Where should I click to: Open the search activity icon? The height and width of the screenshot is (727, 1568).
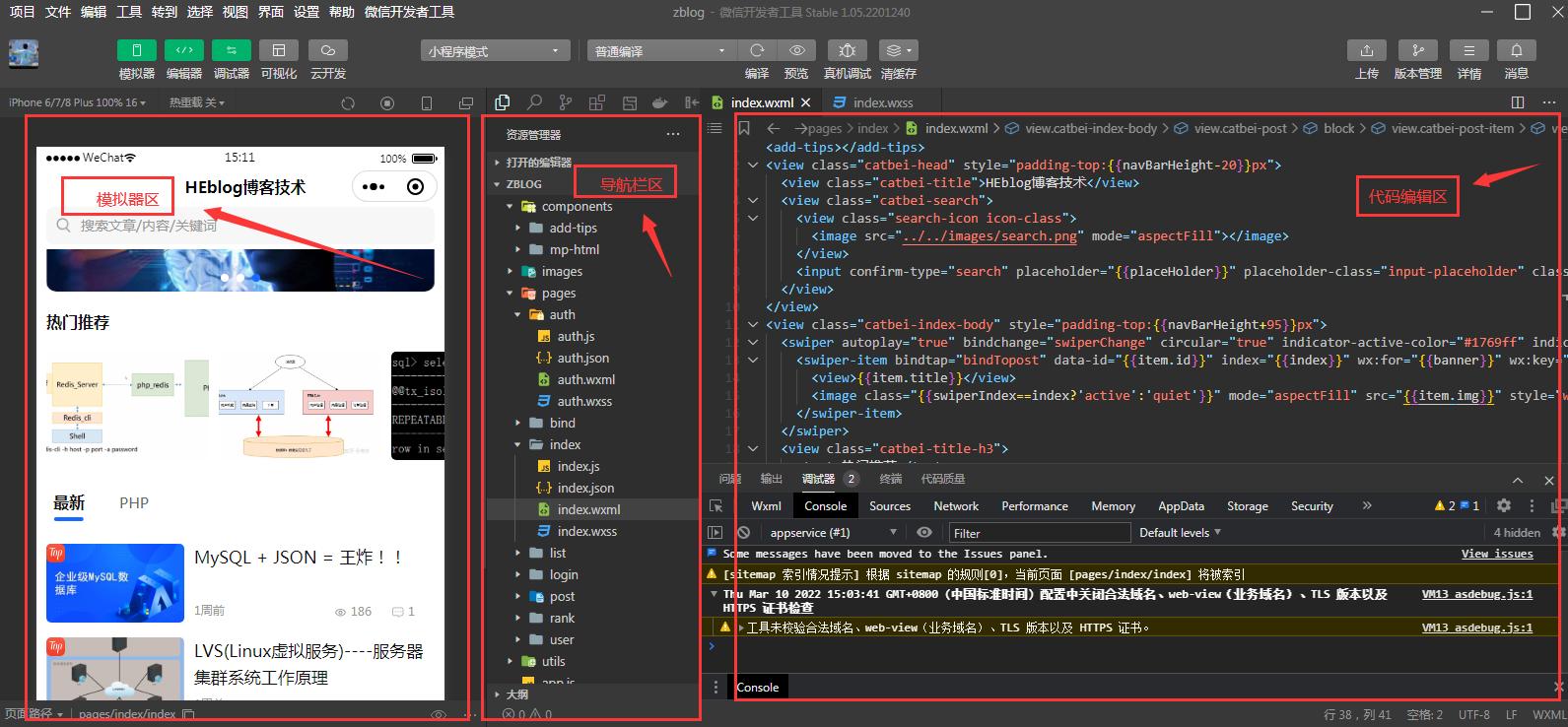[534, 102]
